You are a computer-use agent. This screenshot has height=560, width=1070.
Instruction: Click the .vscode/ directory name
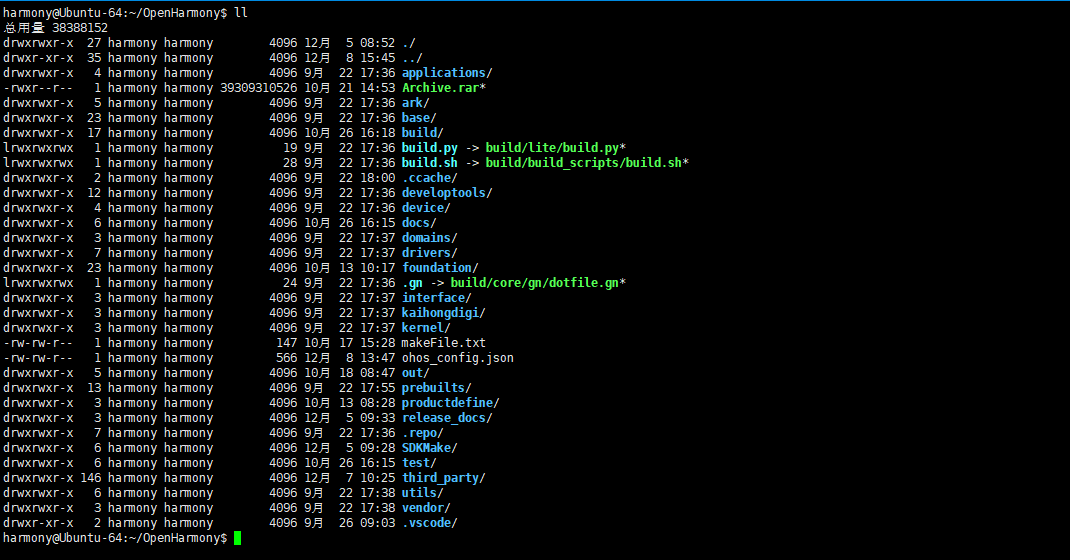(x=427, y=523)
